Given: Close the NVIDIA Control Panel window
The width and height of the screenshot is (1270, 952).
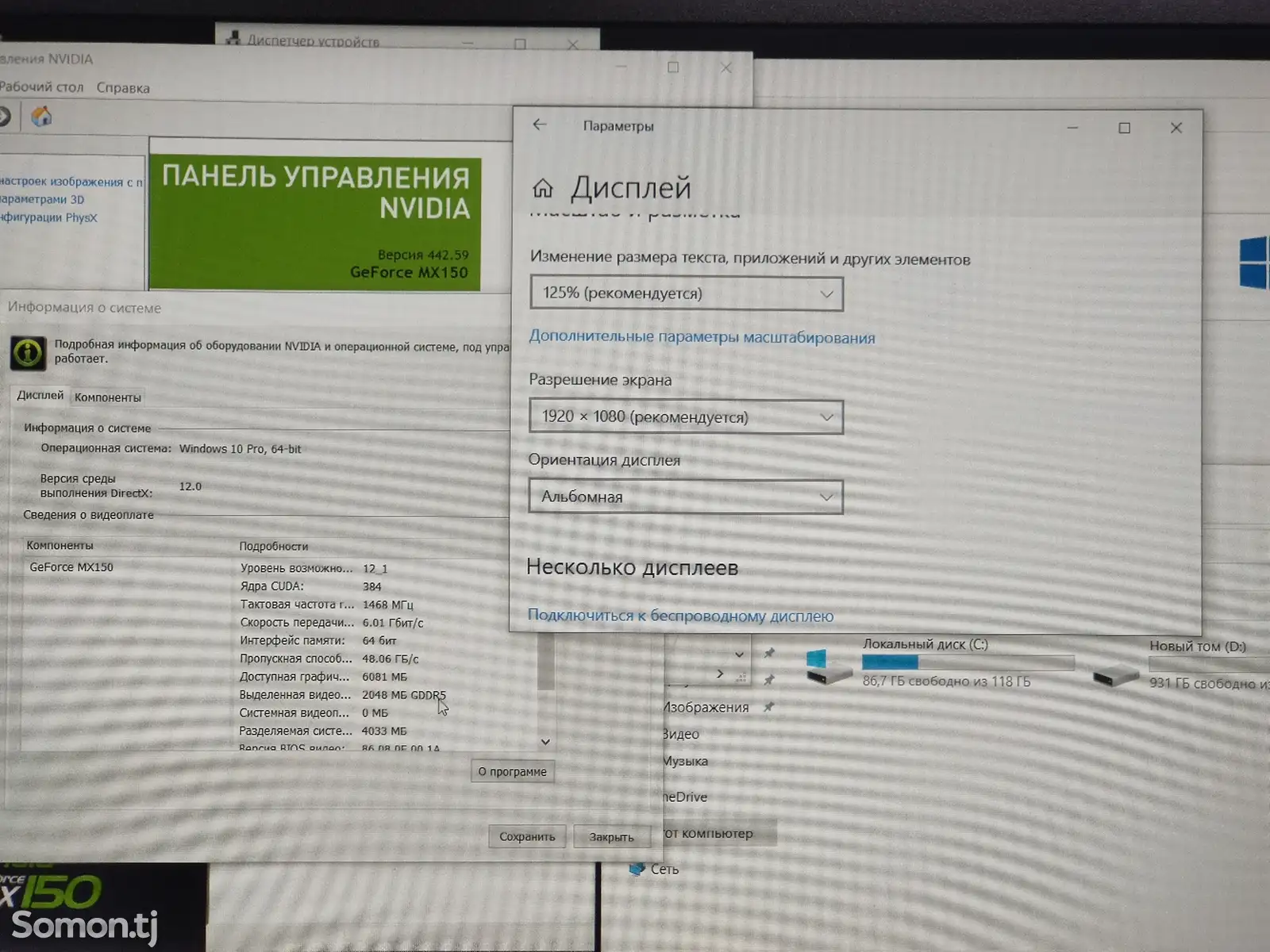Looking at the screenshot, I should [x=725, y=68].
